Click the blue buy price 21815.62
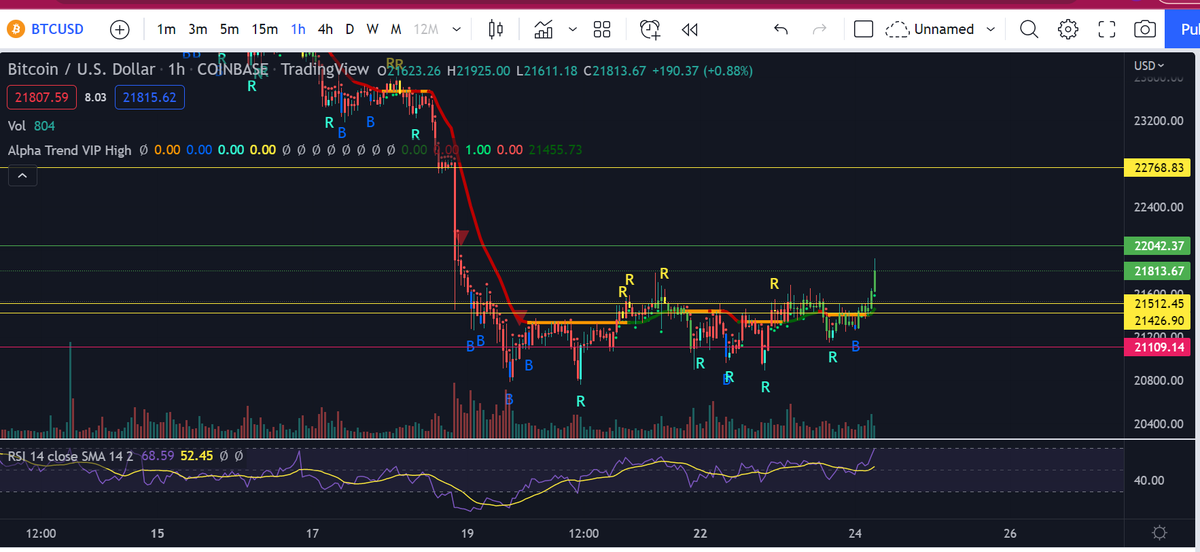Screen dimensions: 1200x552 (149, 97)
